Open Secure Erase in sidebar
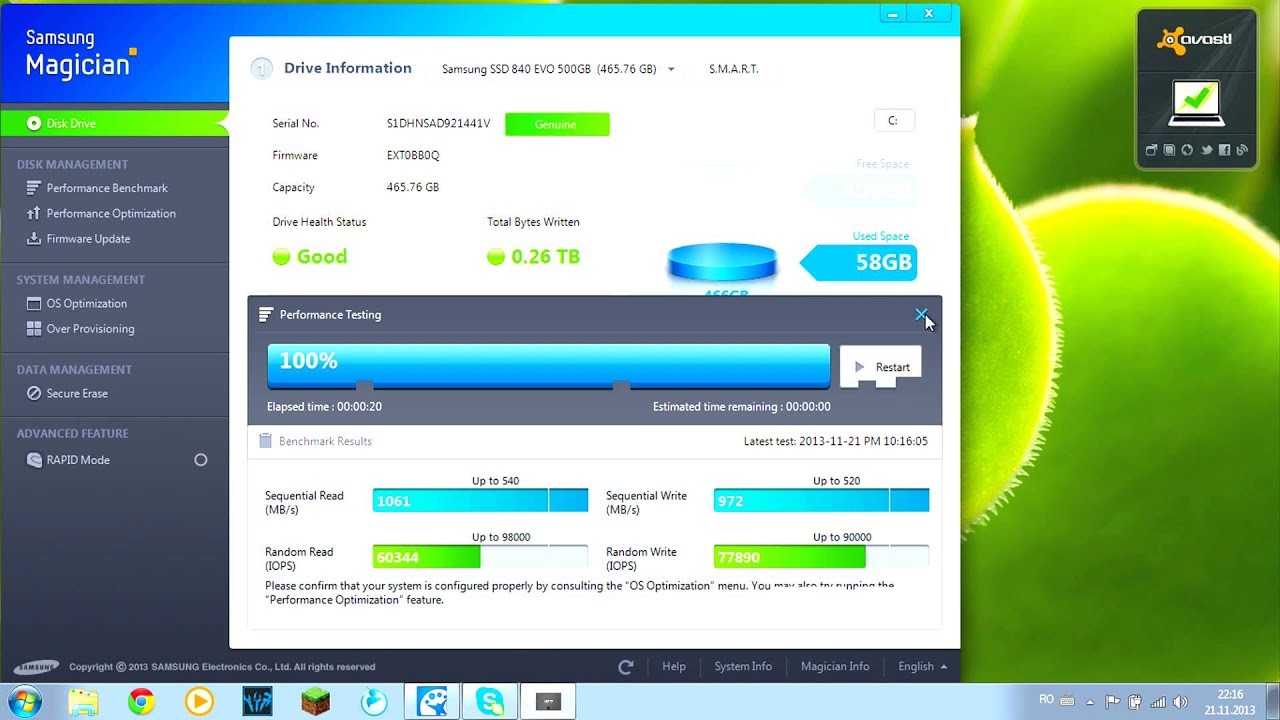Viewport: 1280px width, 720px height. pyautogui.click(x=77, y=393)
